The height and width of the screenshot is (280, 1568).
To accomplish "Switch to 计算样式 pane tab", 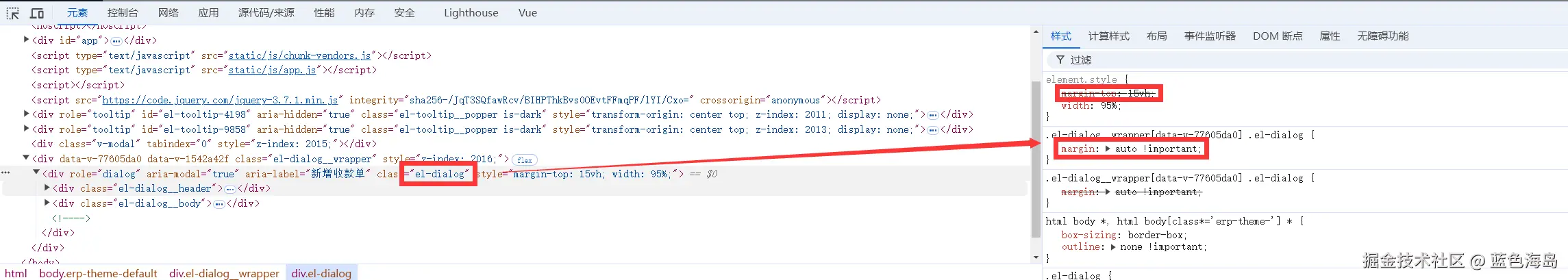I will coord(1109,36).
